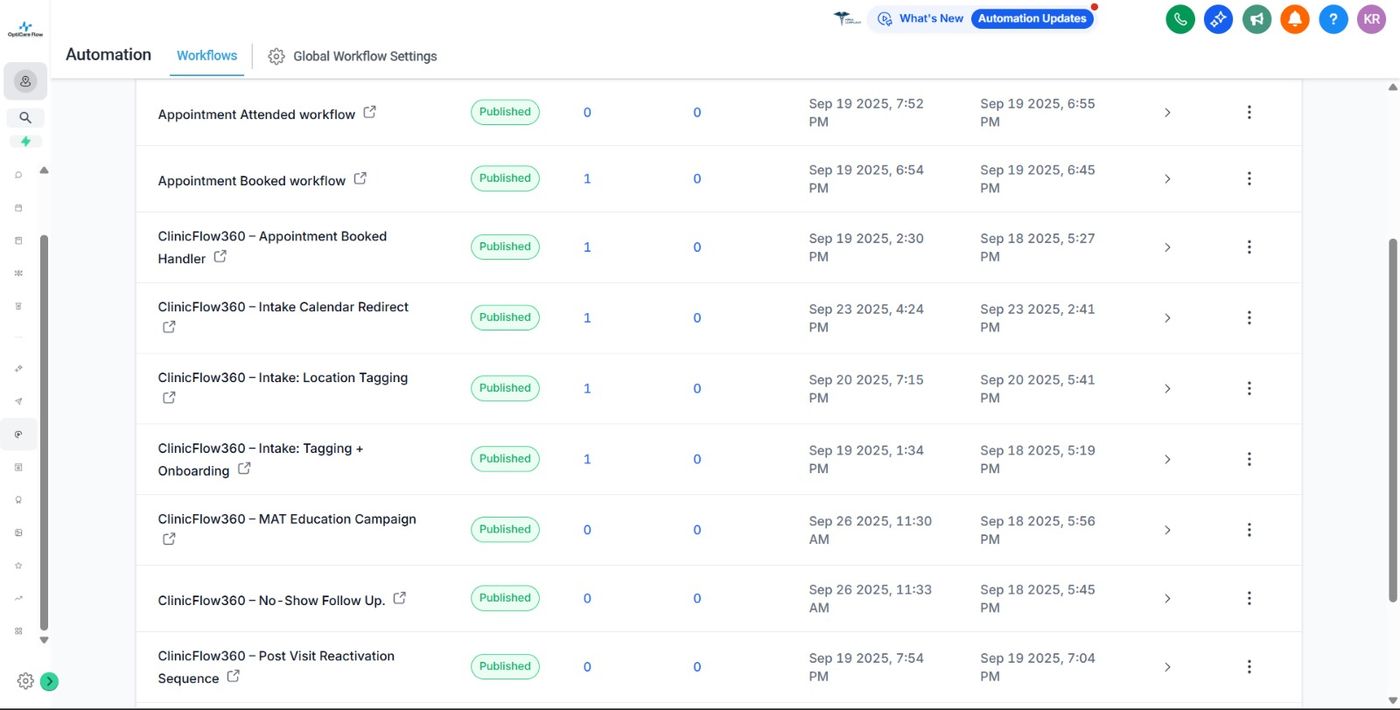Click the sidebar scroll up arrow
1400x710 pixels.
[44, 170]
